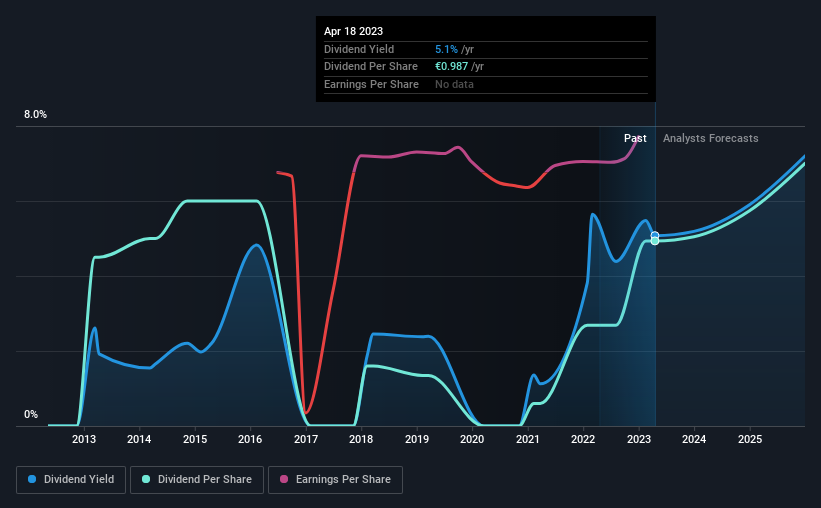Toggle the Dividend Yield legend button
821x508 pixels.
click(x=71, y=480)
